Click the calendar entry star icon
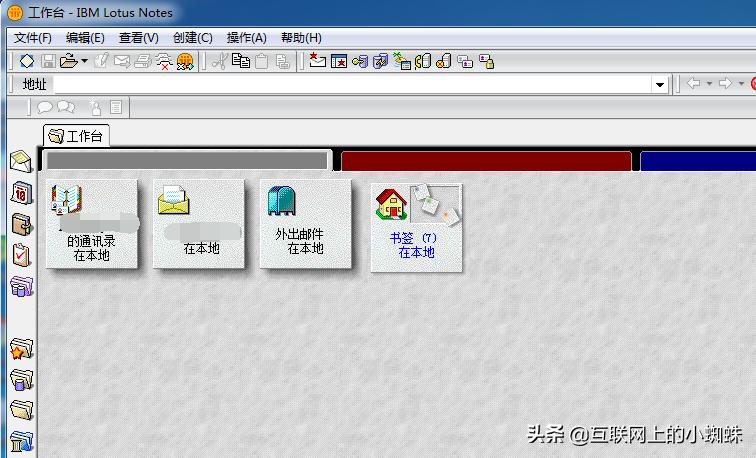Viewport: 756px width, 458px height. click(339, 61)
